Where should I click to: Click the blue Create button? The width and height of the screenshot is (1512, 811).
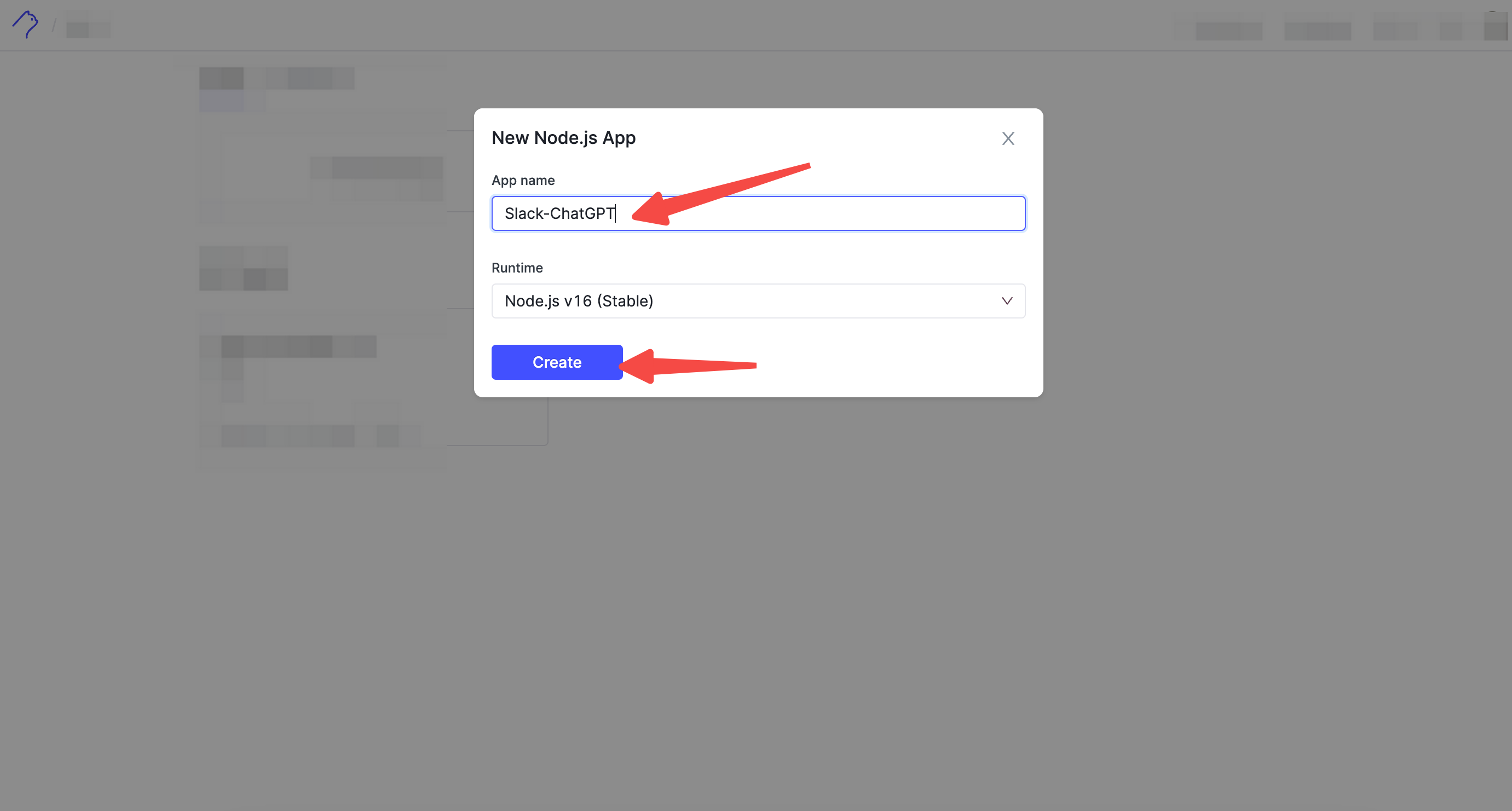point(557,362)
